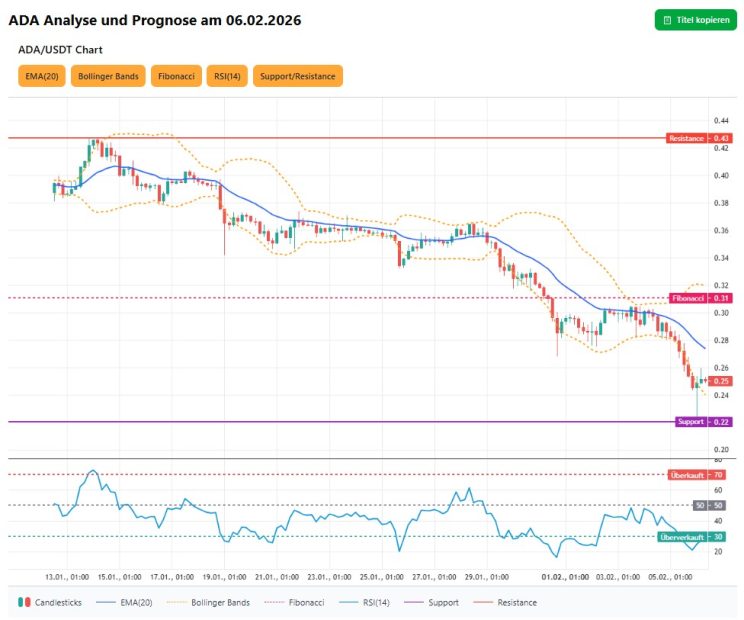Toggle the orange RSI(14) indicator button

pos(227,76)
